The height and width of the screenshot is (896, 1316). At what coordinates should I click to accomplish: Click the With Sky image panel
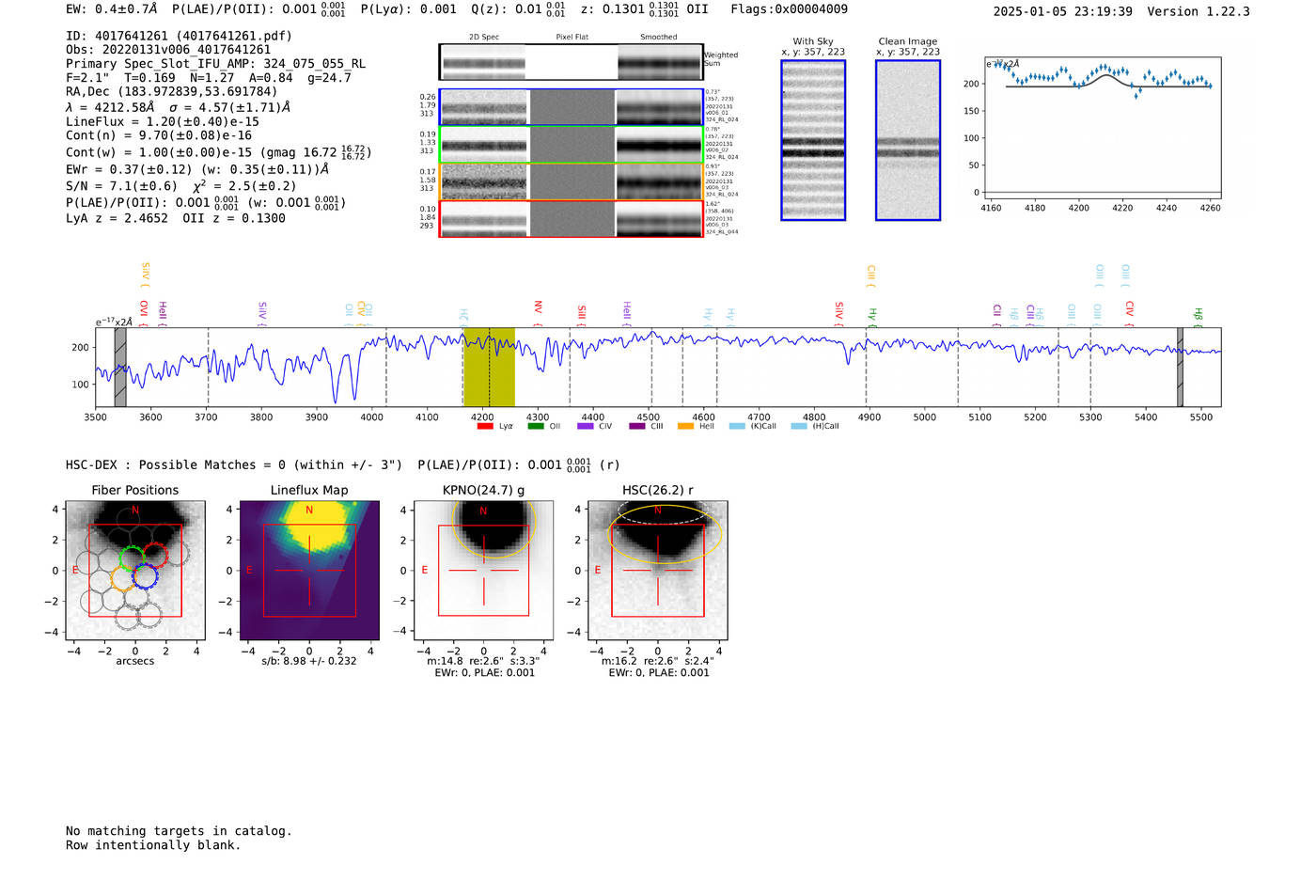(x=813, y=140)
